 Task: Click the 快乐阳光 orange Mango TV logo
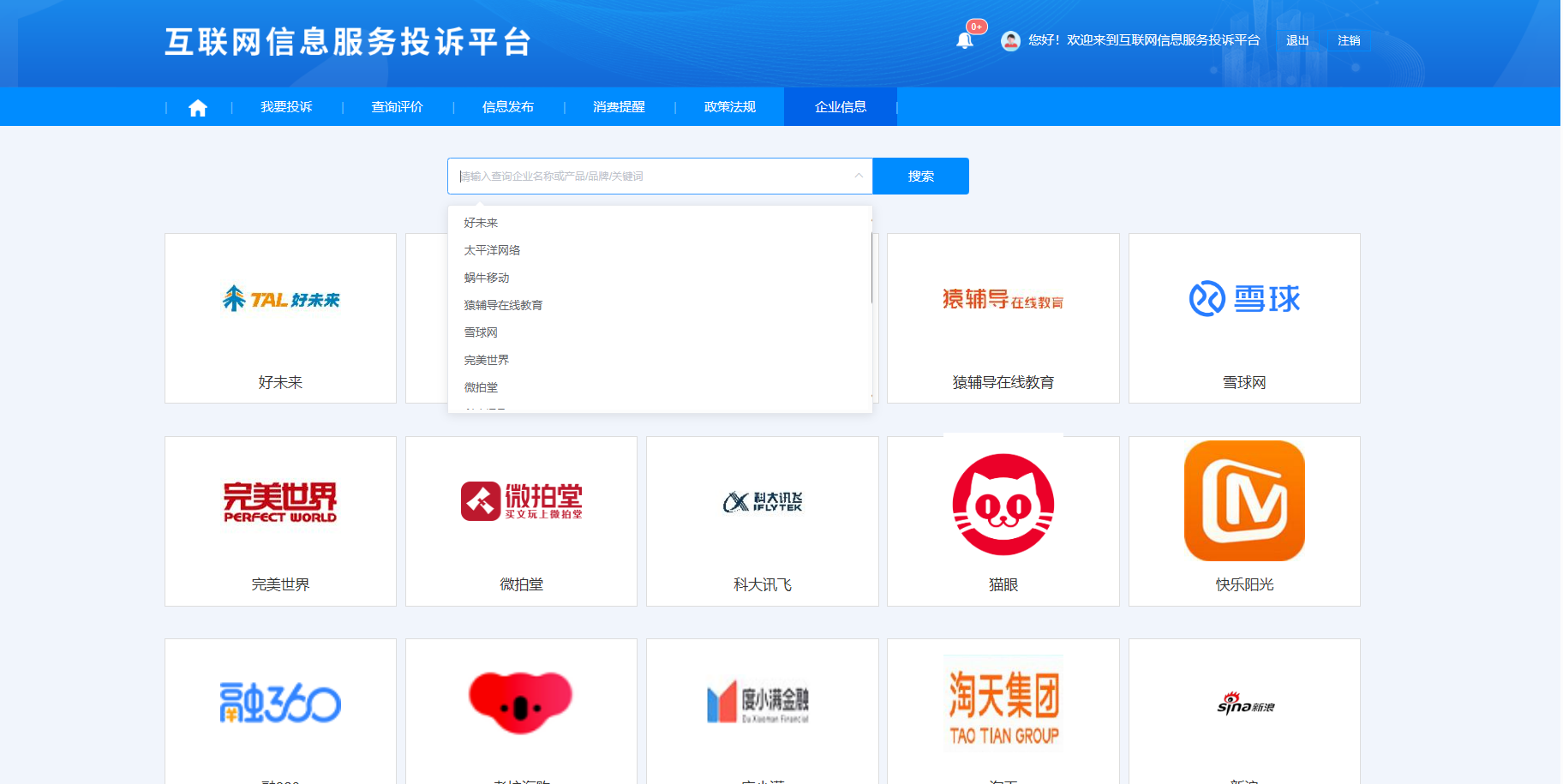pyautogui.click(x=1244, y=501)
